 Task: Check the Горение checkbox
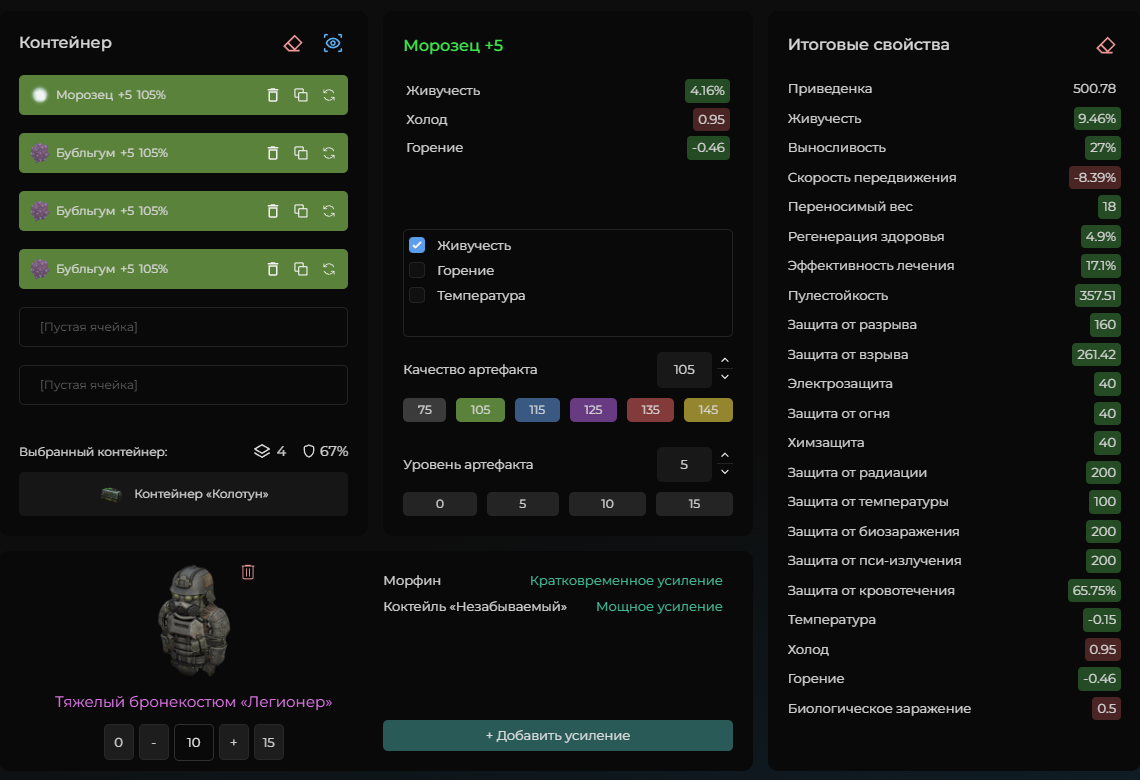[x=417, y=270]
